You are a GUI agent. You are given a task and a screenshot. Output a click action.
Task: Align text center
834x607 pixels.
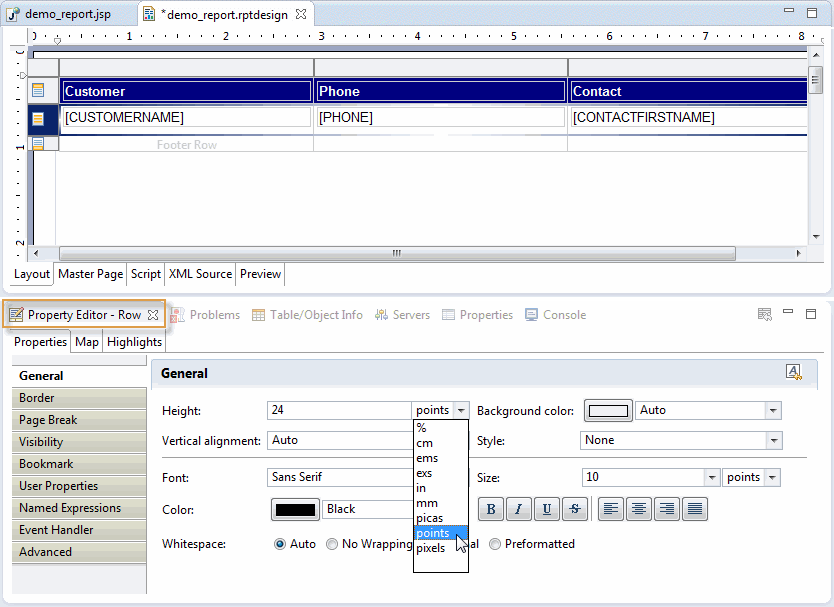pyautogui.click(x=639, y=509)
